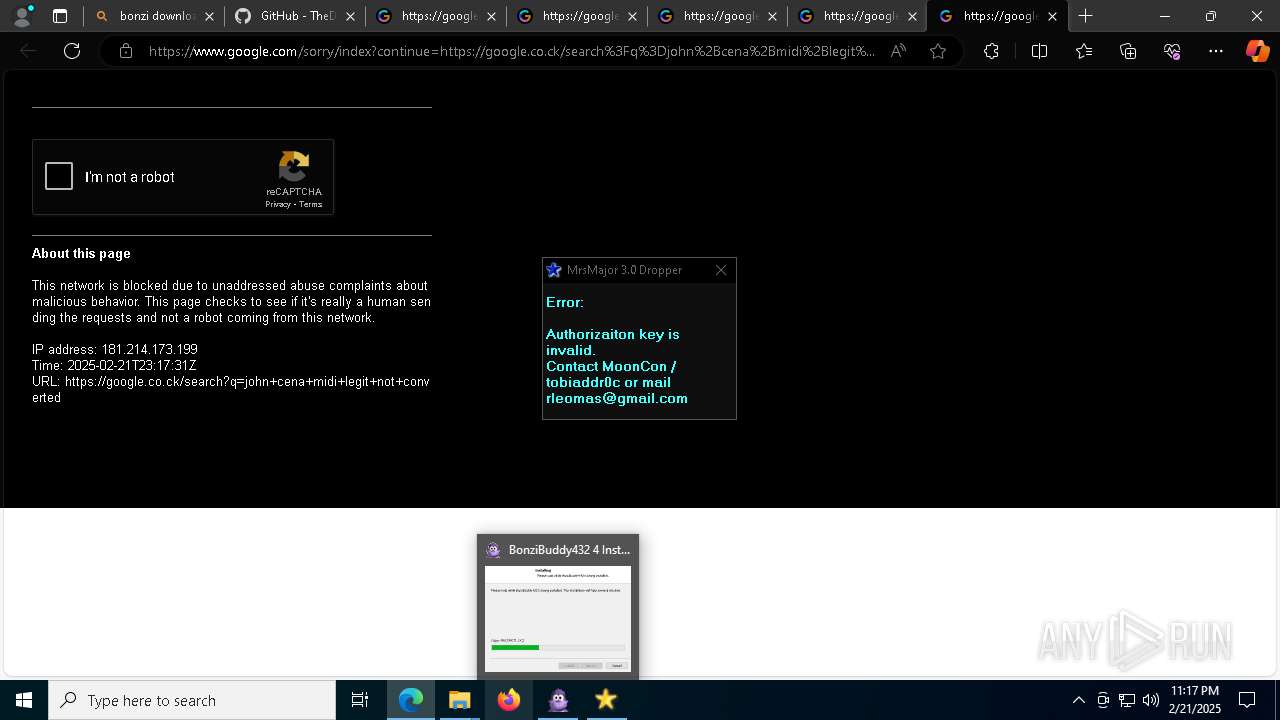Click the MrsMajor dropper star title icon
This screenshot has height=720, width=1280.
554,270
